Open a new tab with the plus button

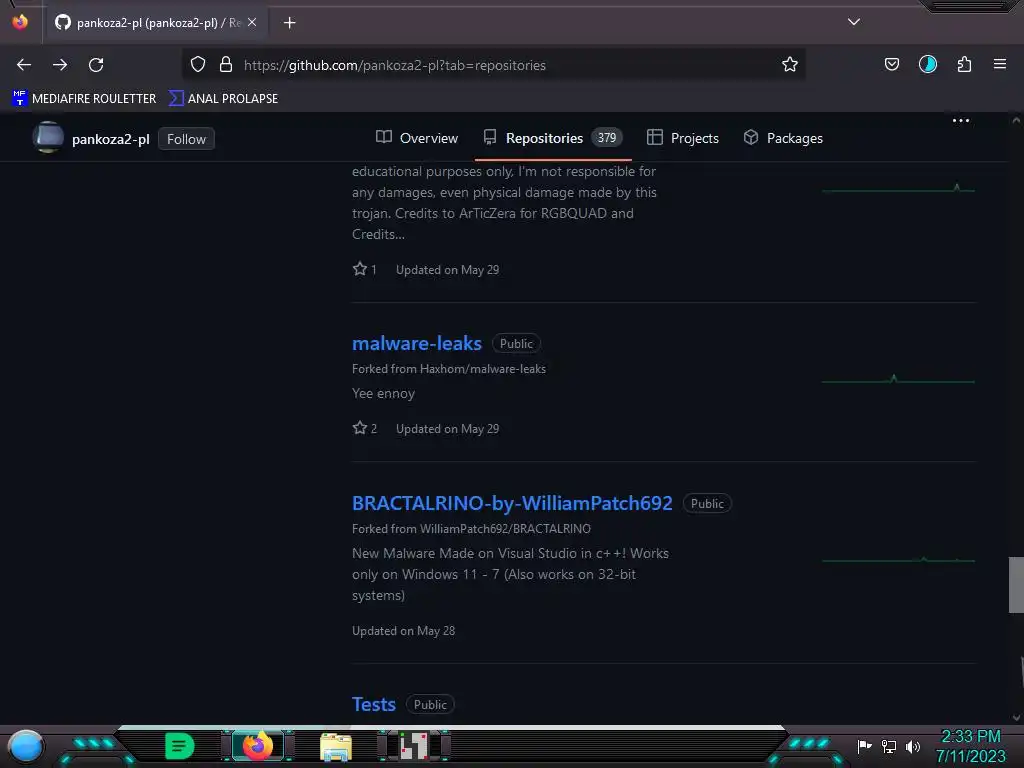[289, 23]
